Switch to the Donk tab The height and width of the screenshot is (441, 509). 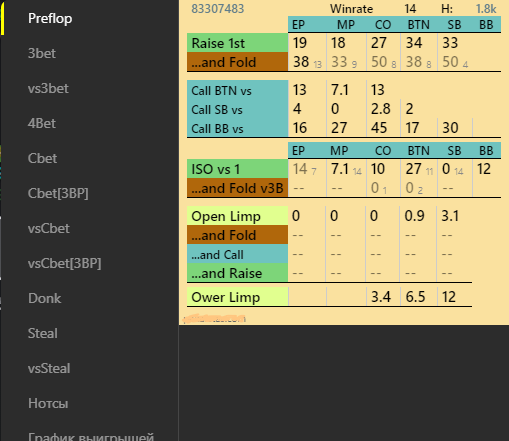[45, 298]
